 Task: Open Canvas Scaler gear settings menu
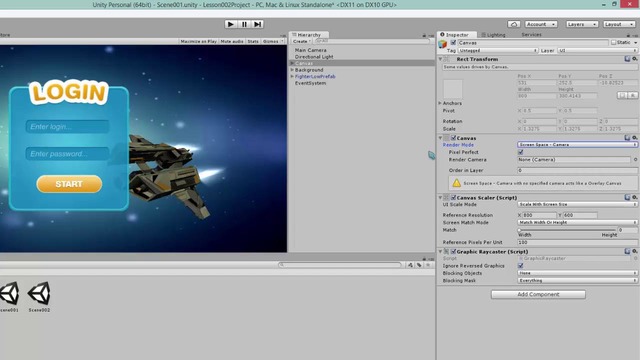pyautogui.click(x=635, y=198)
